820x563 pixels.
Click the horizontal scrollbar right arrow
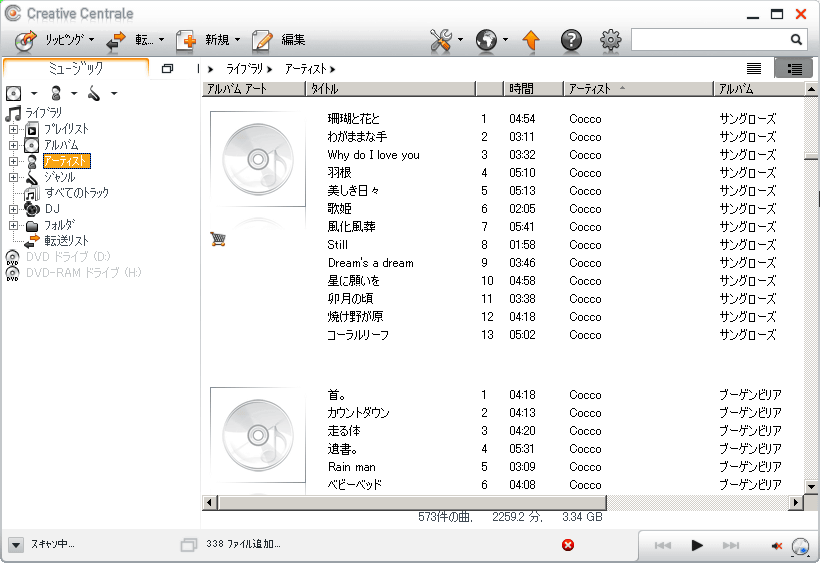pos(795,503)
